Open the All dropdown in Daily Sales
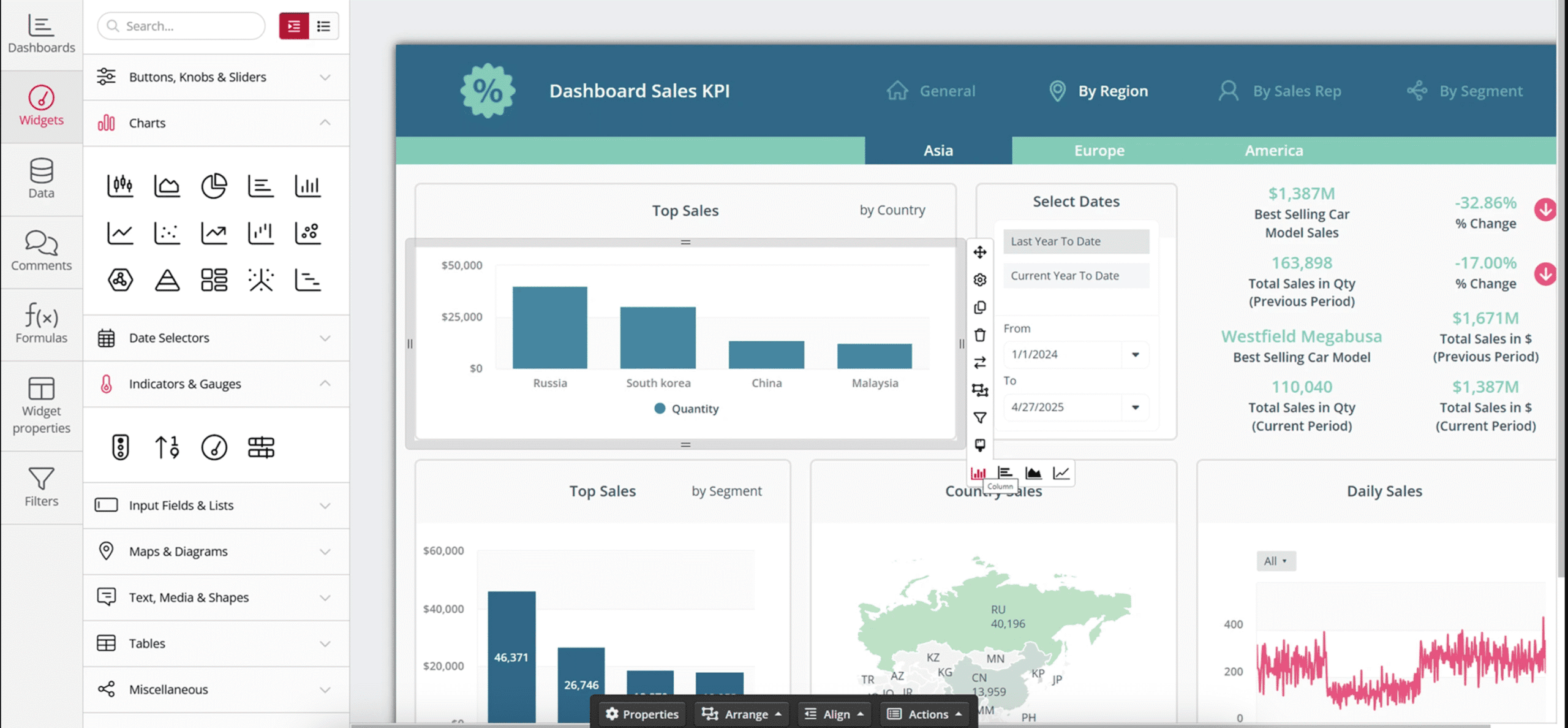This screenshot has height=728, width=1568. coord(1275,561)
